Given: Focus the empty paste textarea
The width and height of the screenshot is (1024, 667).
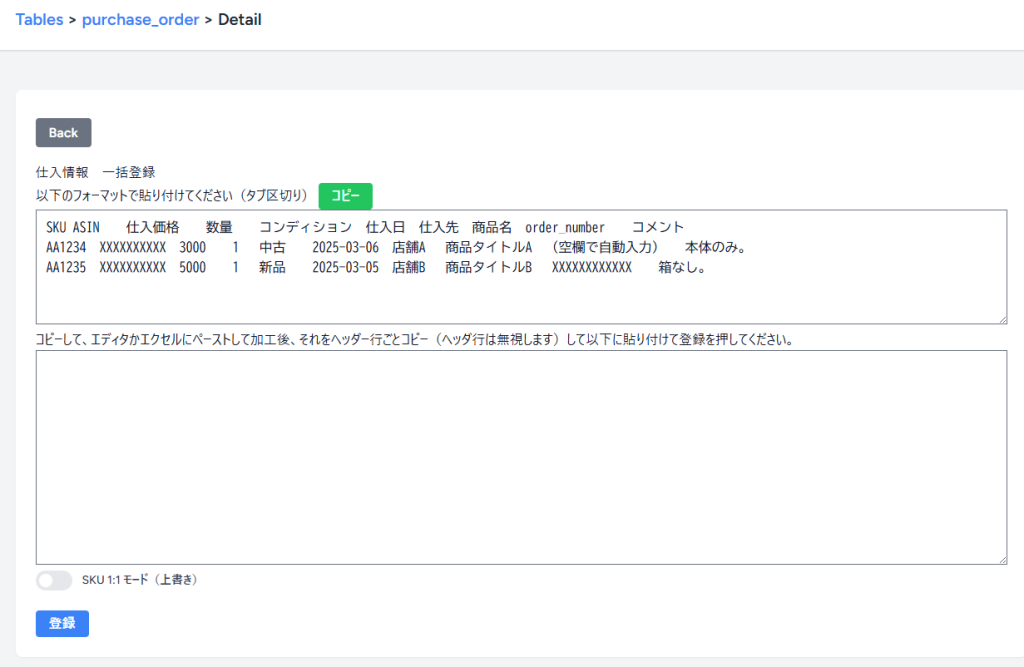Looking at the screenshot, I should [520, 457].
